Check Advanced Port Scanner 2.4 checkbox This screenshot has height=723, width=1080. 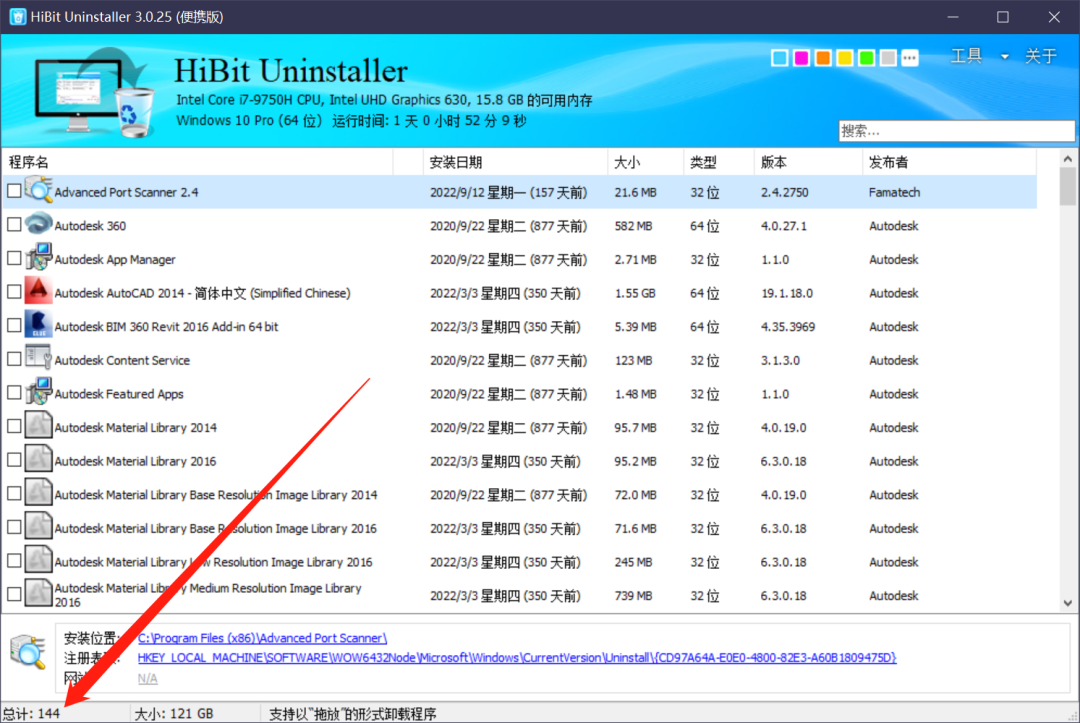[14, 191]
